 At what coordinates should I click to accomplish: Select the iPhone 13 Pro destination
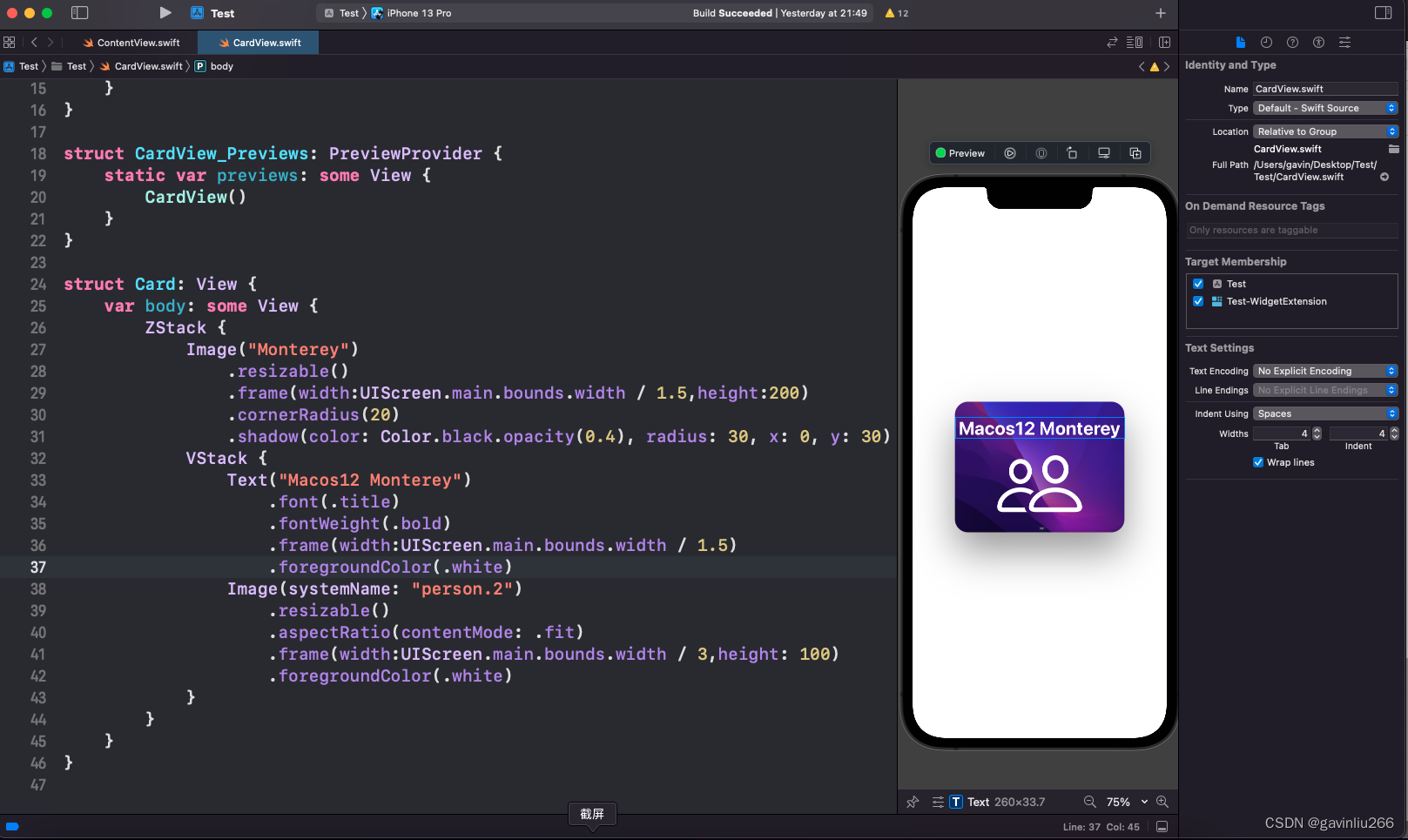pyautogui.click(x=411, y=13)
